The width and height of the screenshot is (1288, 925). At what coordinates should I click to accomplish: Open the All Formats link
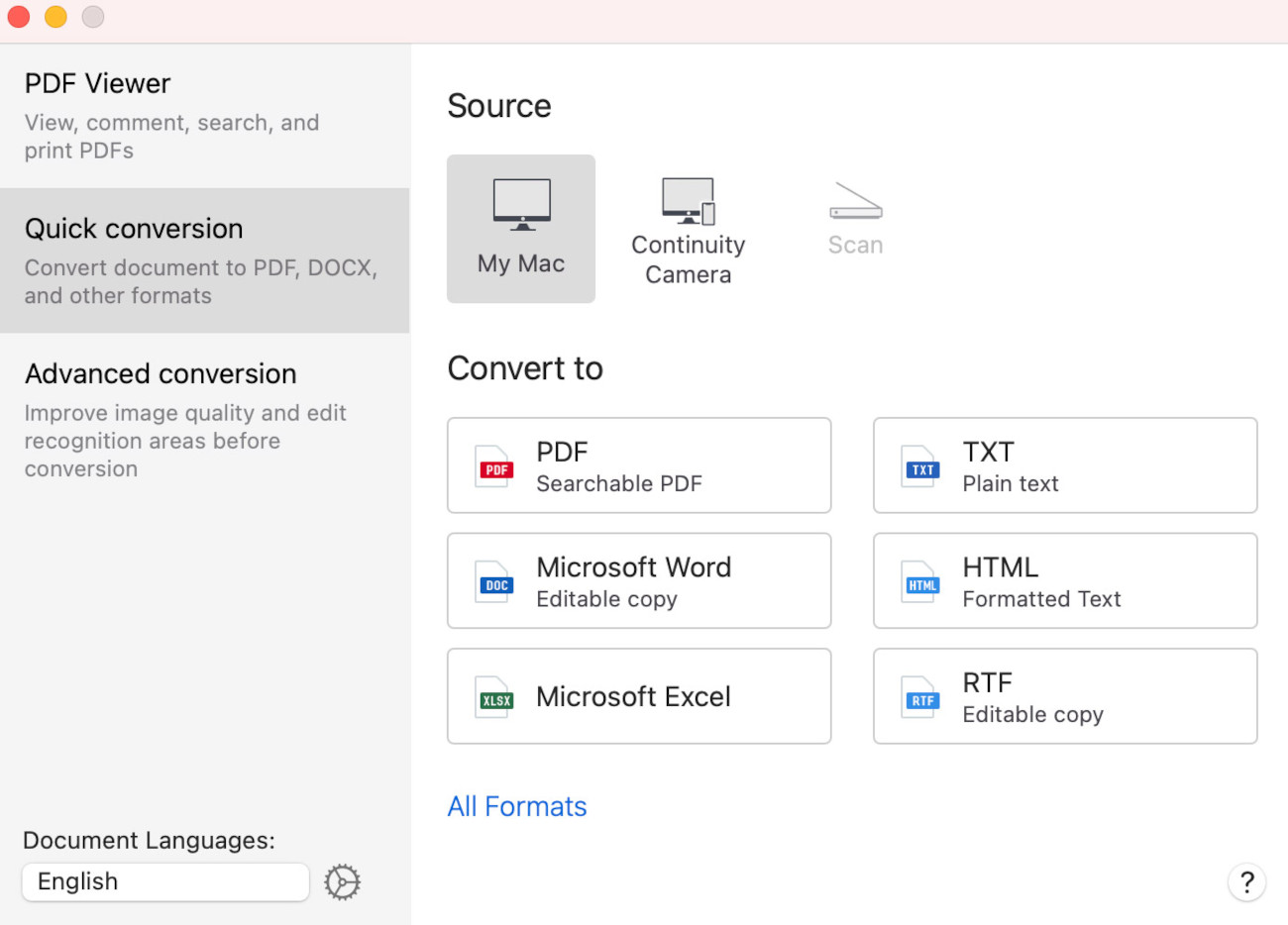point(517,806)
